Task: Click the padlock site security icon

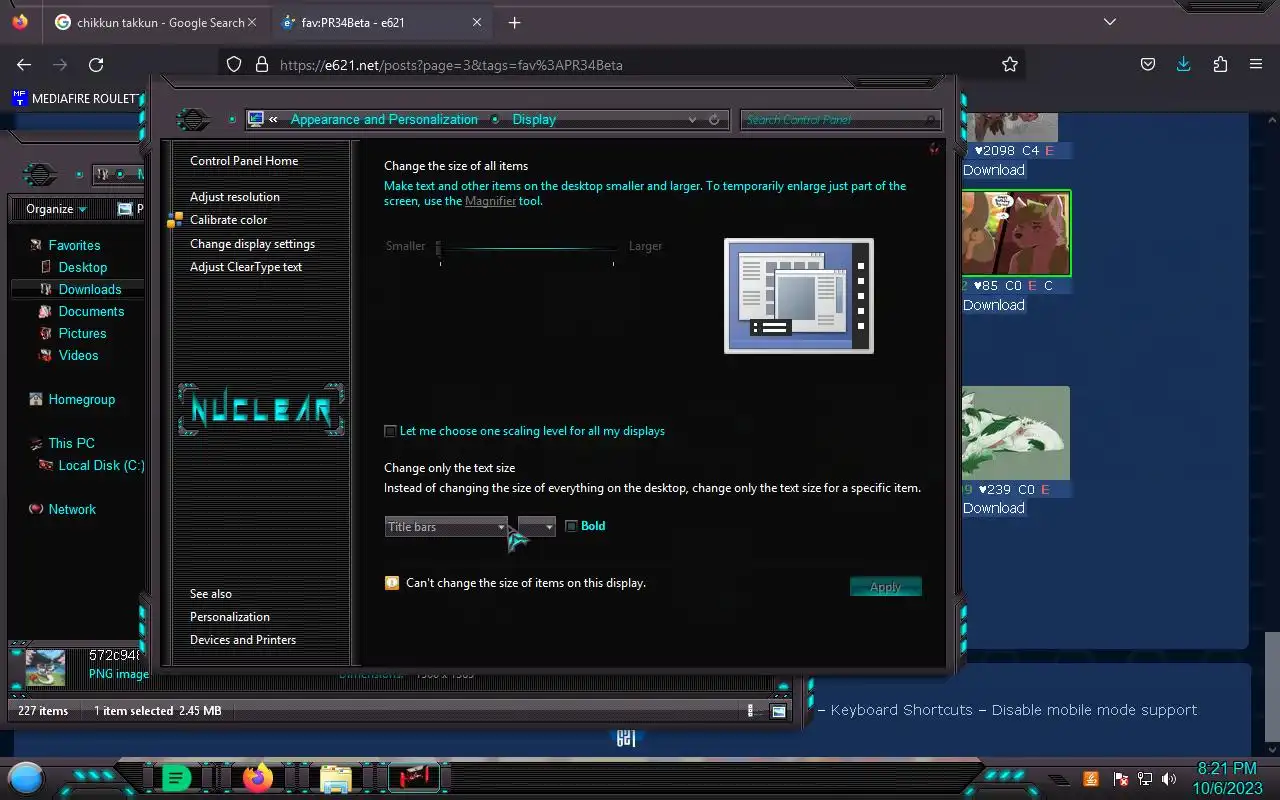Action: pos(262,64)
